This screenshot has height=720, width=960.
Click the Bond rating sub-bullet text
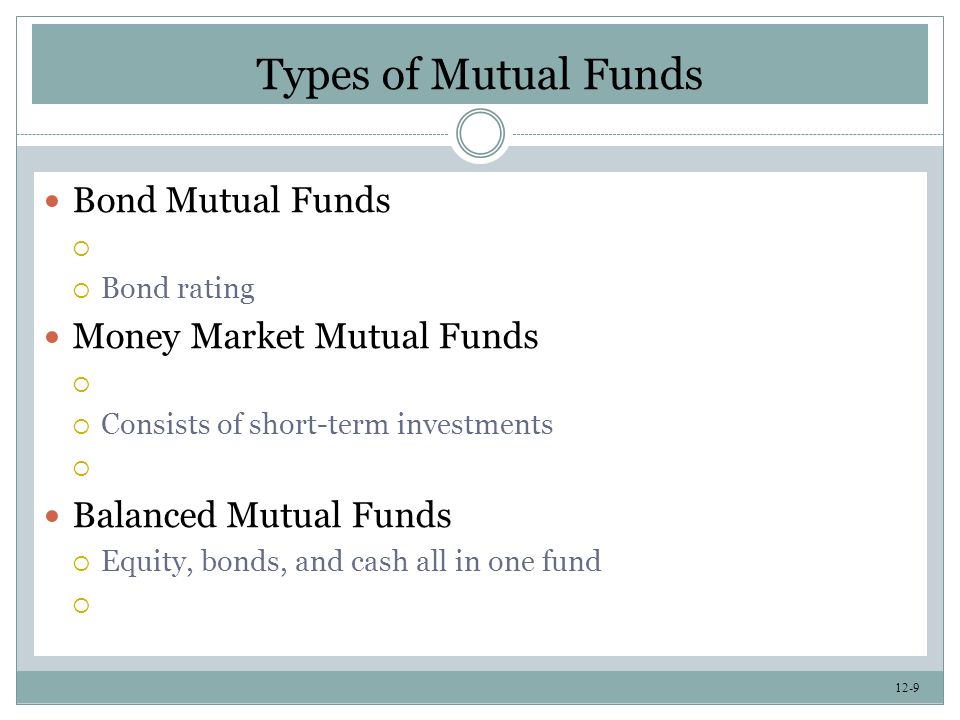tap(178, 289)
